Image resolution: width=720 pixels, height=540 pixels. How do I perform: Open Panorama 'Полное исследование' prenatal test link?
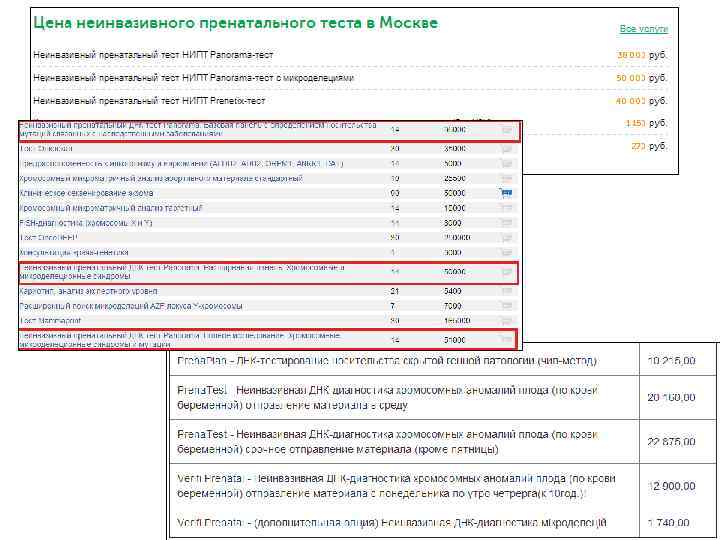[x=180, y=340]
